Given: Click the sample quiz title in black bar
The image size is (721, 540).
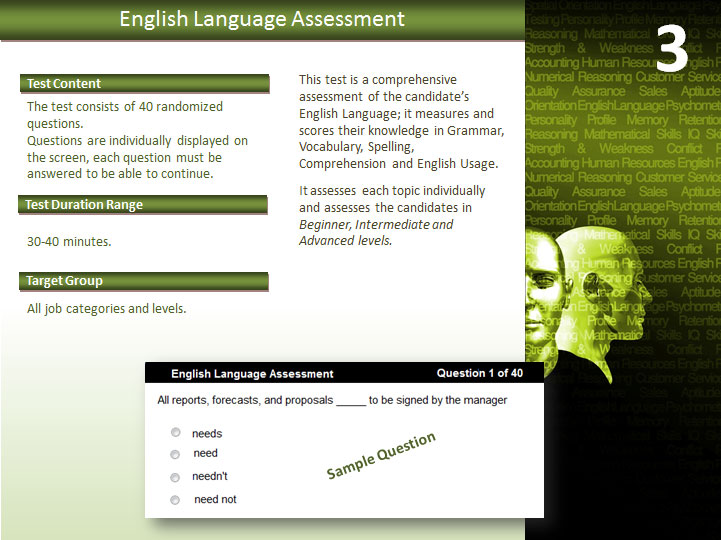Looking at the screenshot, I should 252,374.
